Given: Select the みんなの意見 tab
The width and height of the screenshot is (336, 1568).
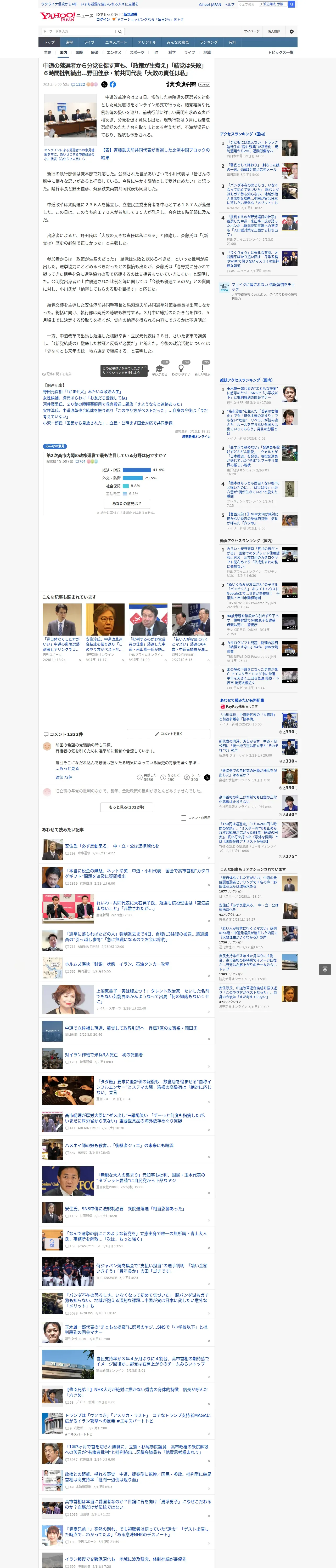Looking at the screenshot, I should coord(177,43).
